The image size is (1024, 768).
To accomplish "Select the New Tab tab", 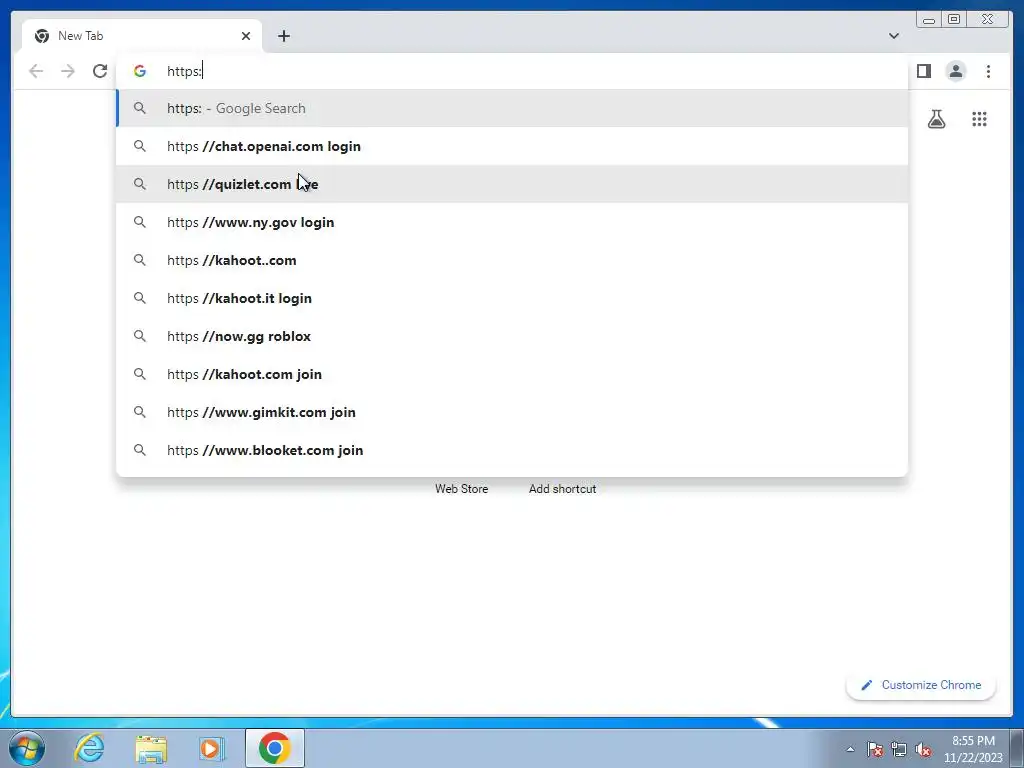I will [x=142, y=36].
